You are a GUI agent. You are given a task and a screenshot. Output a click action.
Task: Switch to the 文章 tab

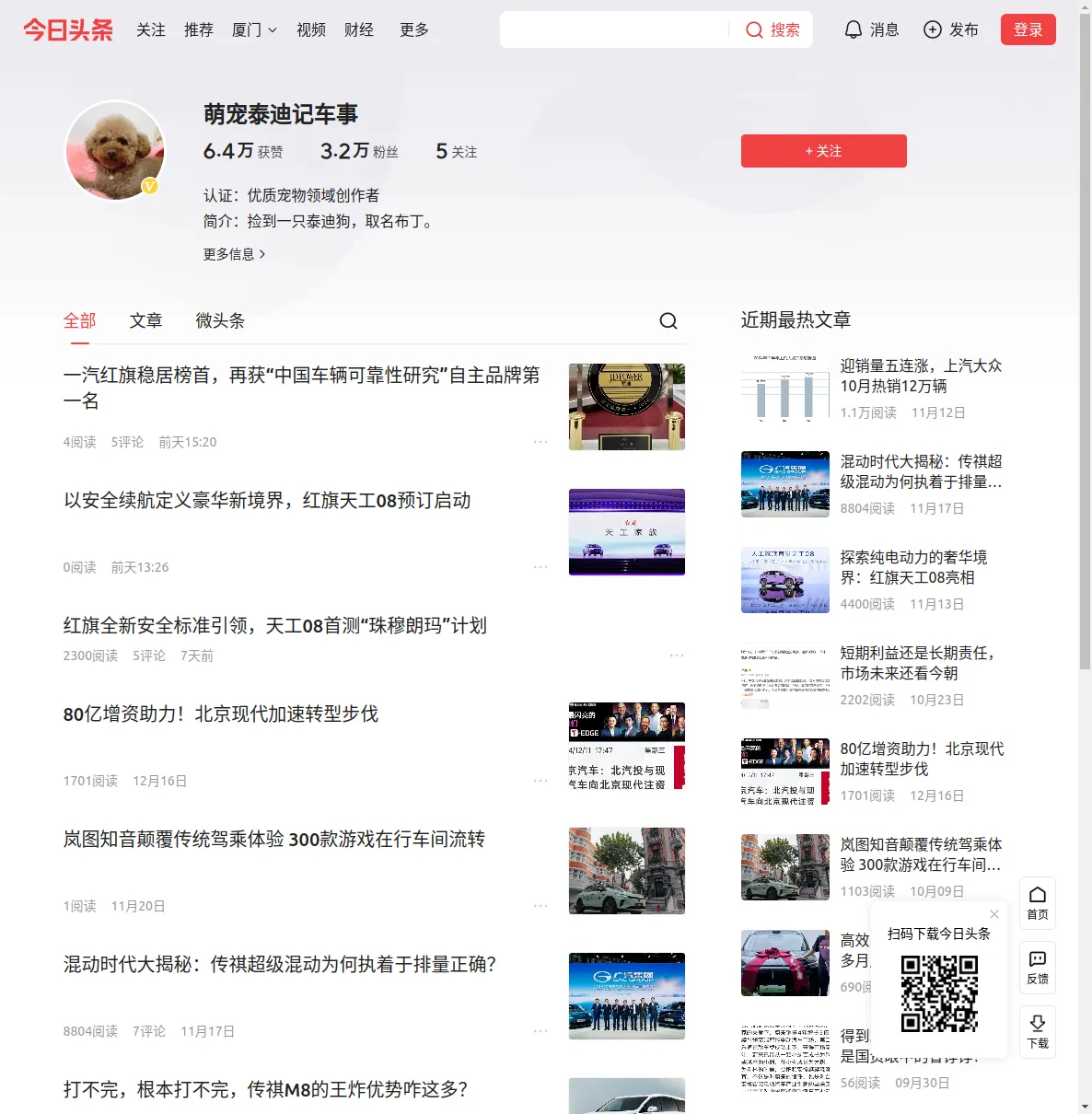[x=146, y=320]
